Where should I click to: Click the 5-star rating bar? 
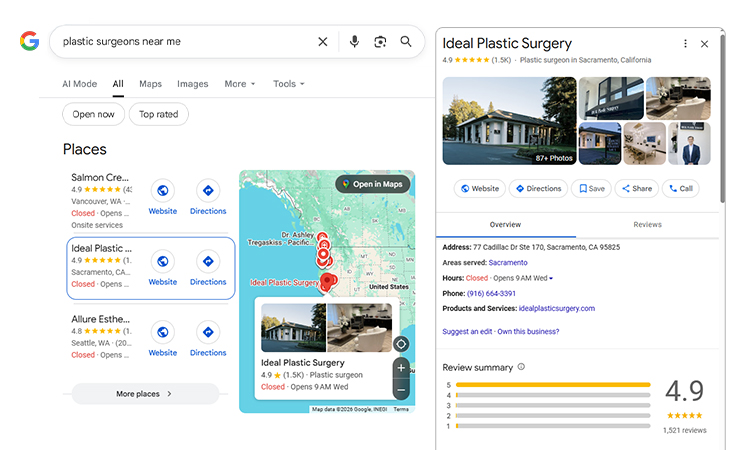[553, 384]
